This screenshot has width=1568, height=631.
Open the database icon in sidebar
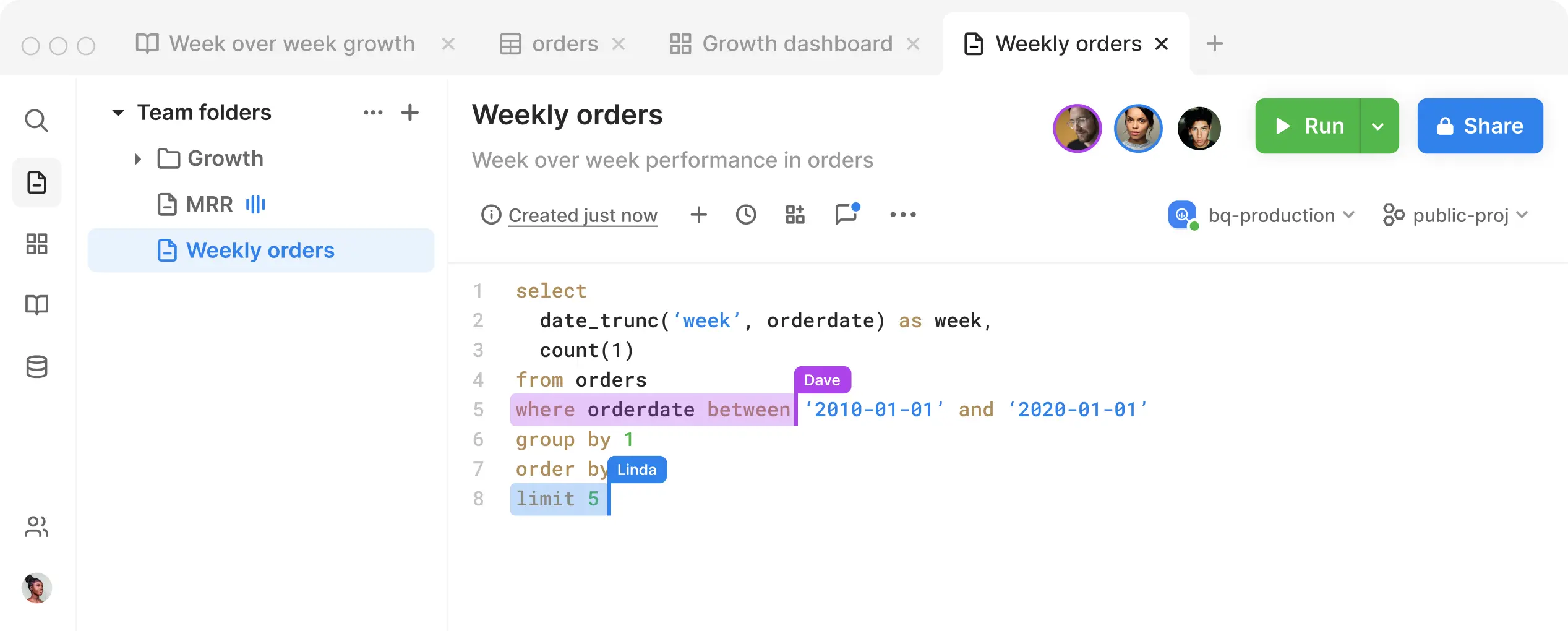click(x=36, y=366)
